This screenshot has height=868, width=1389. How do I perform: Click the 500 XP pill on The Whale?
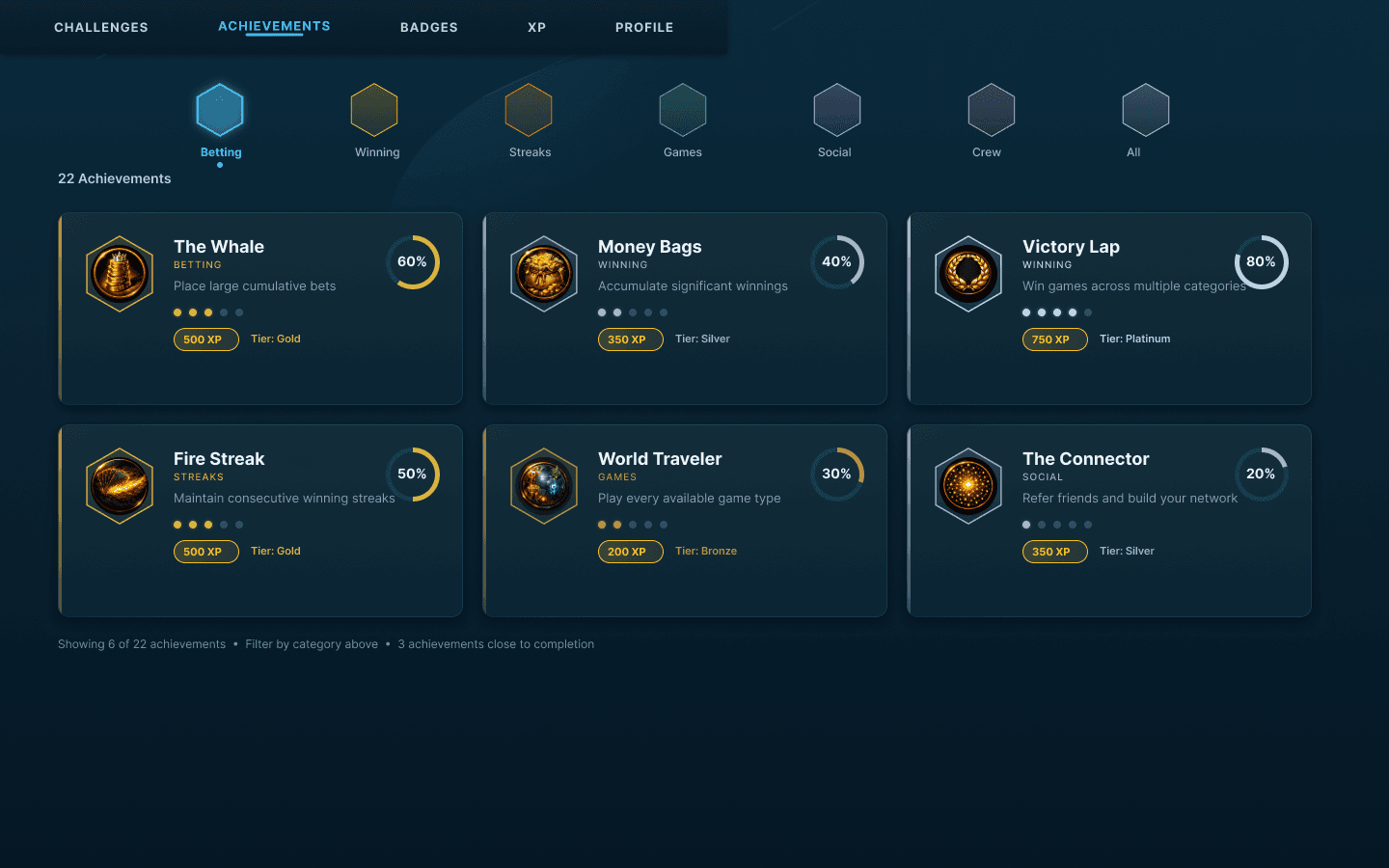pyautogui.click(x=206, y=339)
